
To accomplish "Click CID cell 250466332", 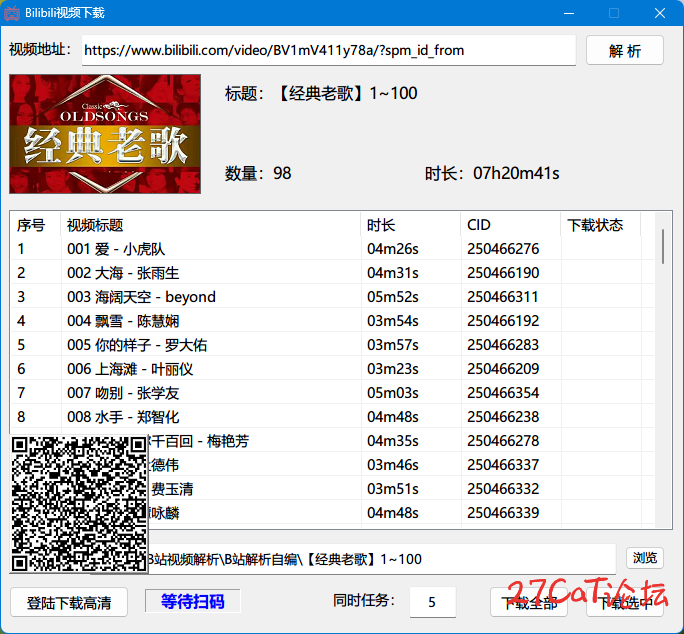I will coord(503,489).
